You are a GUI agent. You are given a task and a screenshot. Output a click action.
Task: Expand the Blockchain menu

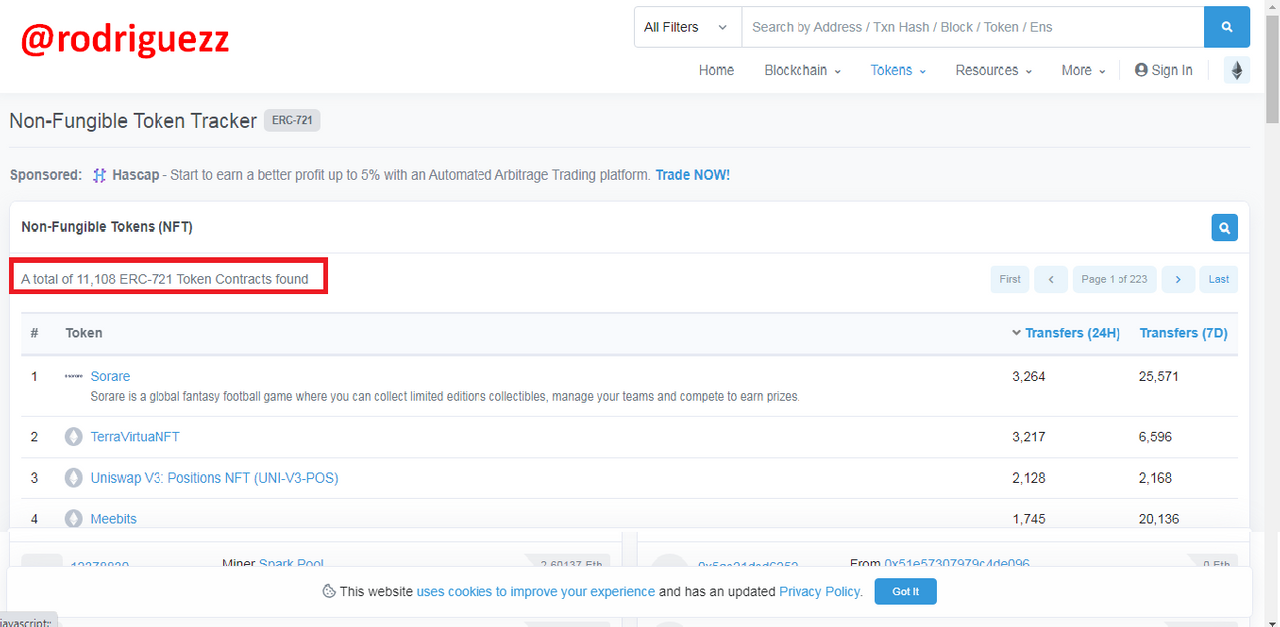[802, 70]
